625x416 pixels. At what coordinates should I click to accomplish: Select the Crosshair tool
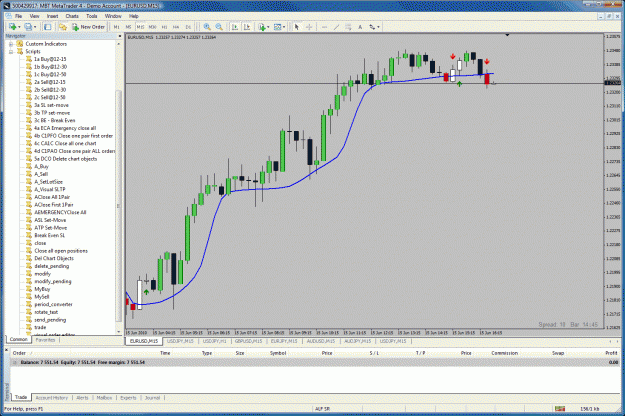pos(309,27)
